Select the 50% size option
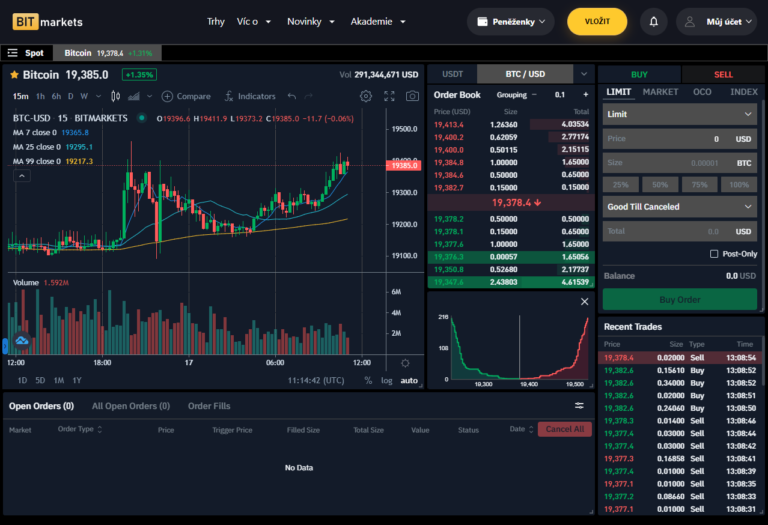 (660, 185)
